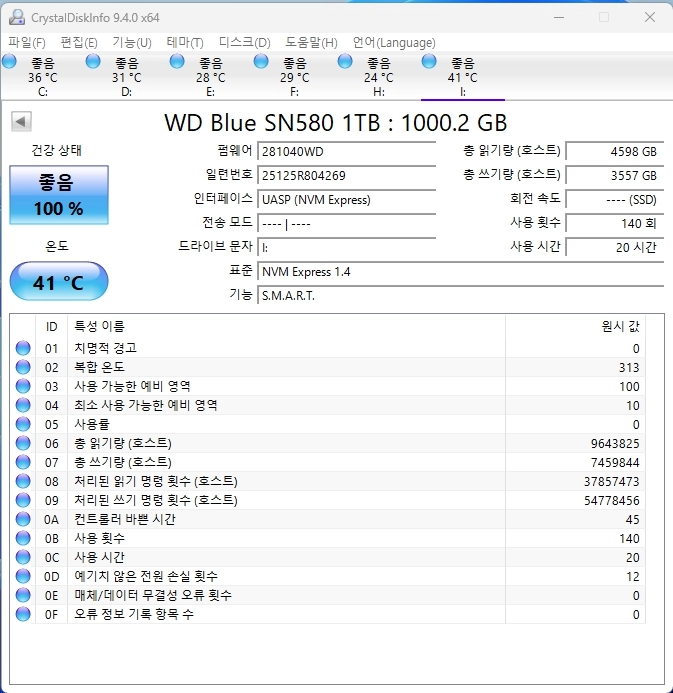Open the 언어(Language) menu
Viewport: 673px width, 693px height.
394,42
